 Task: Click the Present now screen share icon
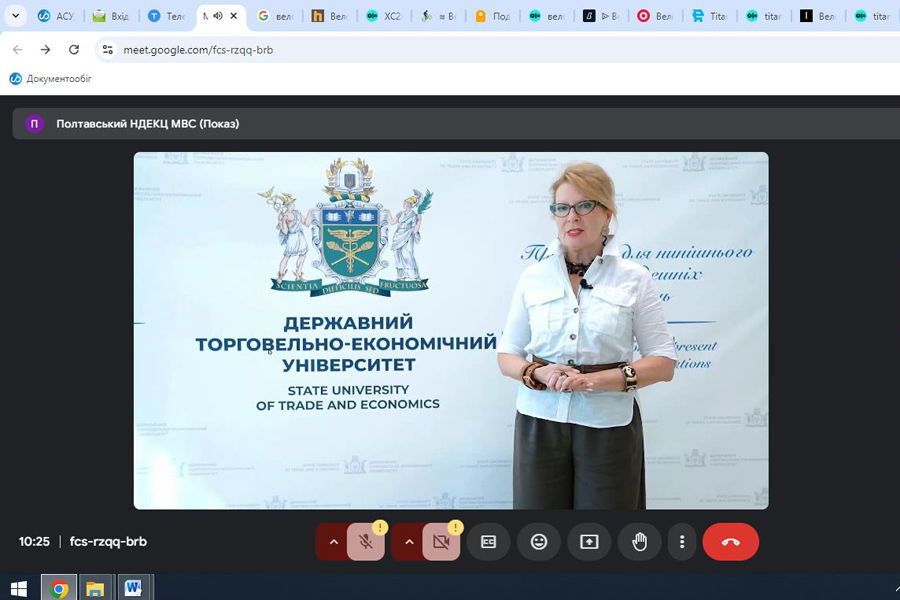(589, 541)
